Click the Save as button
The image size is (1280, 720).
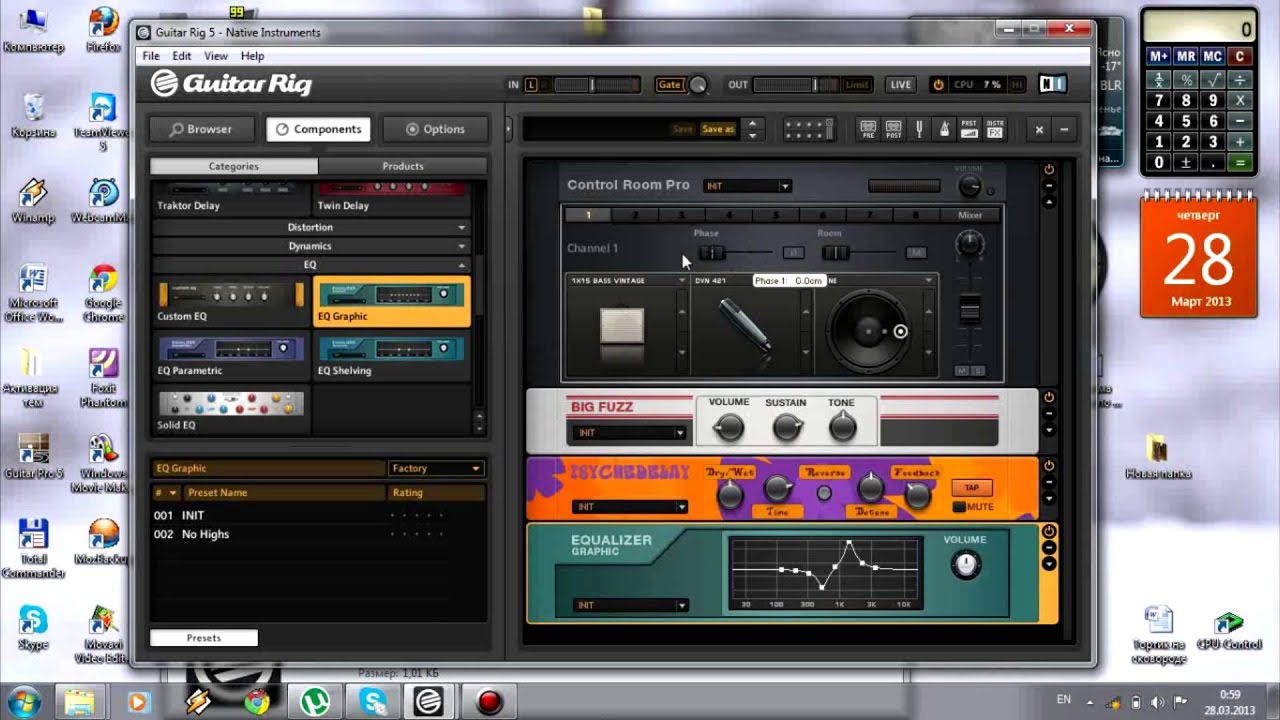pyautogui.click(x=718, y=129)
